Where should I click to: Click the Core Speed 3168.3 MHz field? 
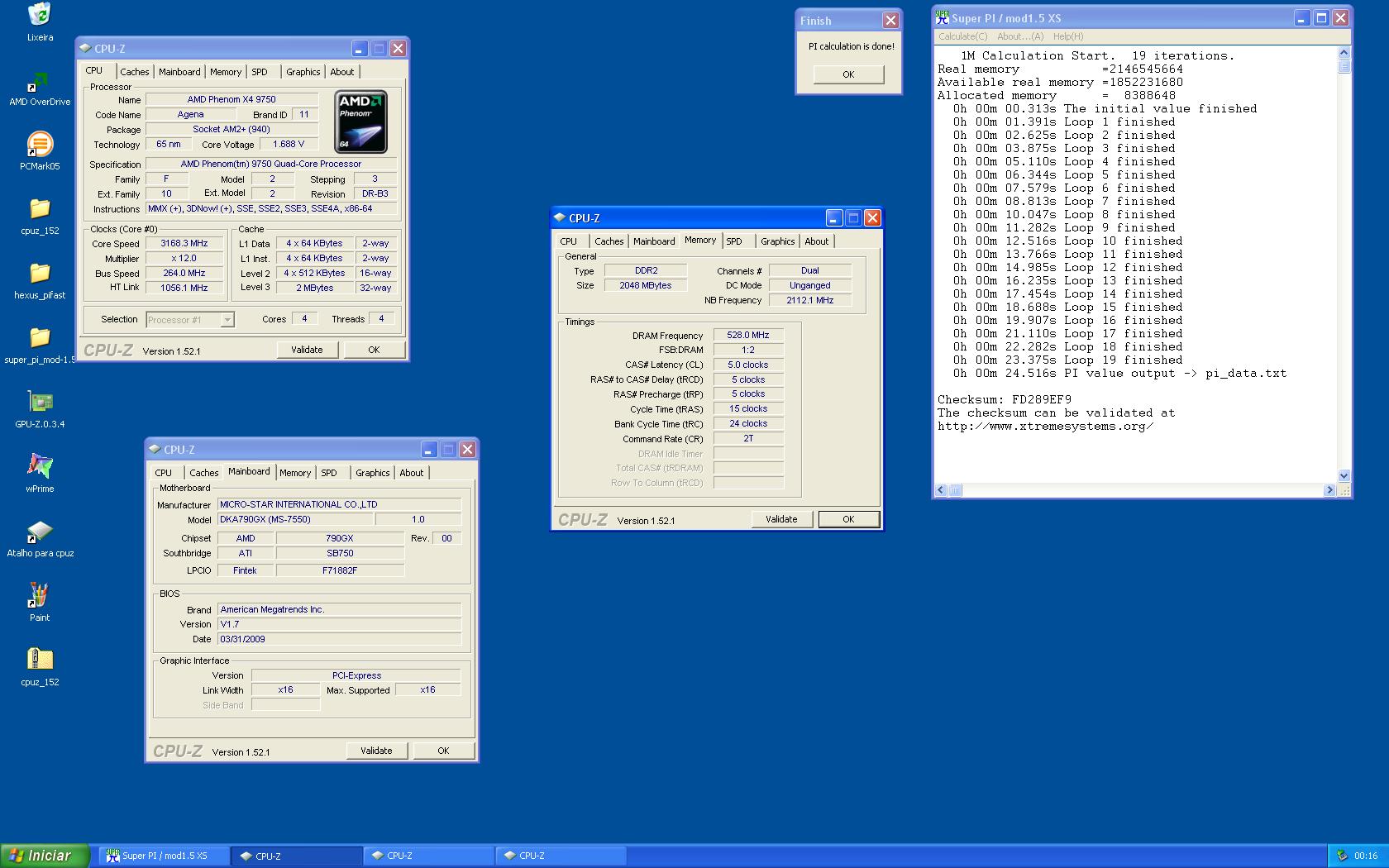click(184, 243)
